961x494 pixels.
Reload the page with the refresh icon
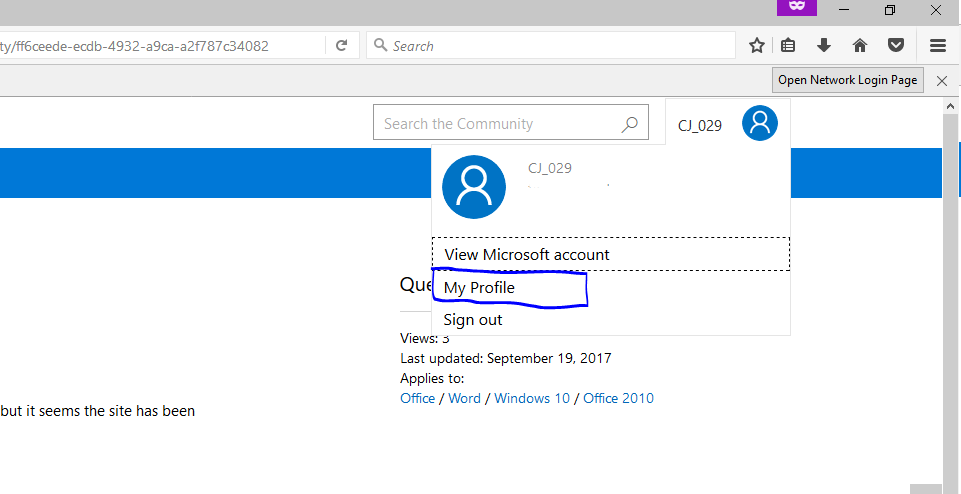click(x=342, y=45)
